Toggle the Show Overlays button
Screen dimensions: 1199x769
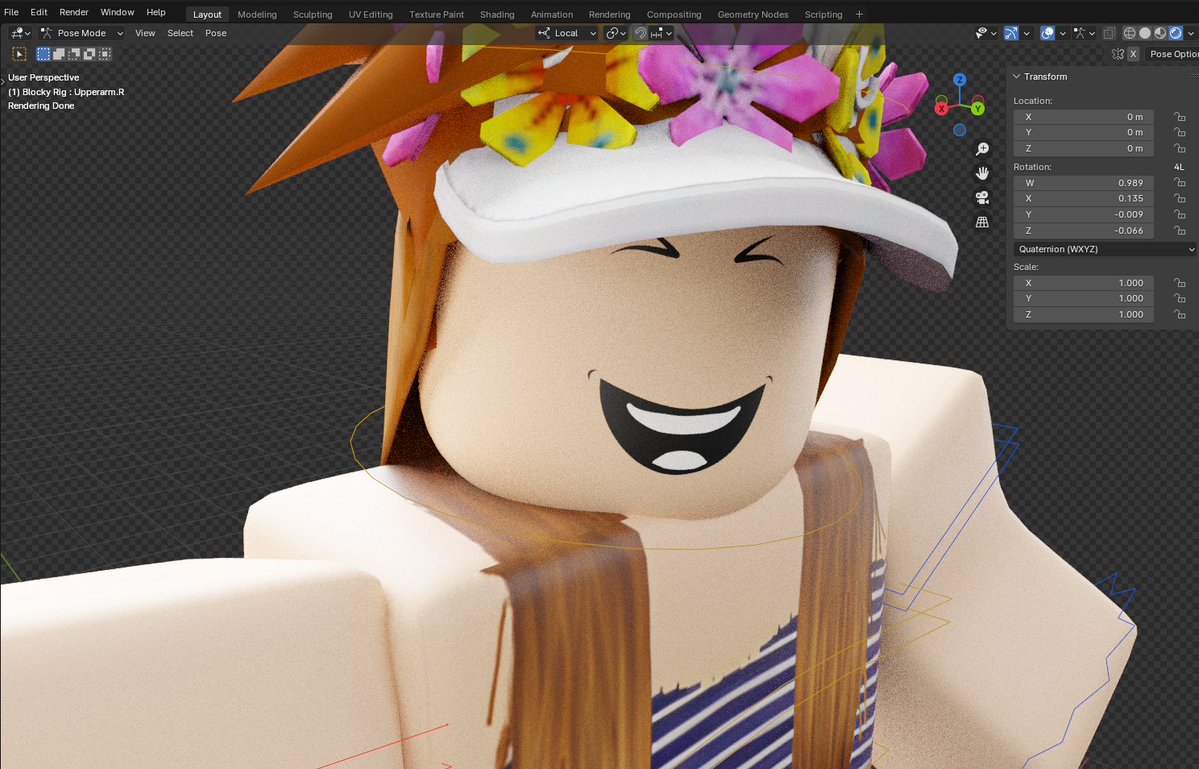click(1048, 33)
